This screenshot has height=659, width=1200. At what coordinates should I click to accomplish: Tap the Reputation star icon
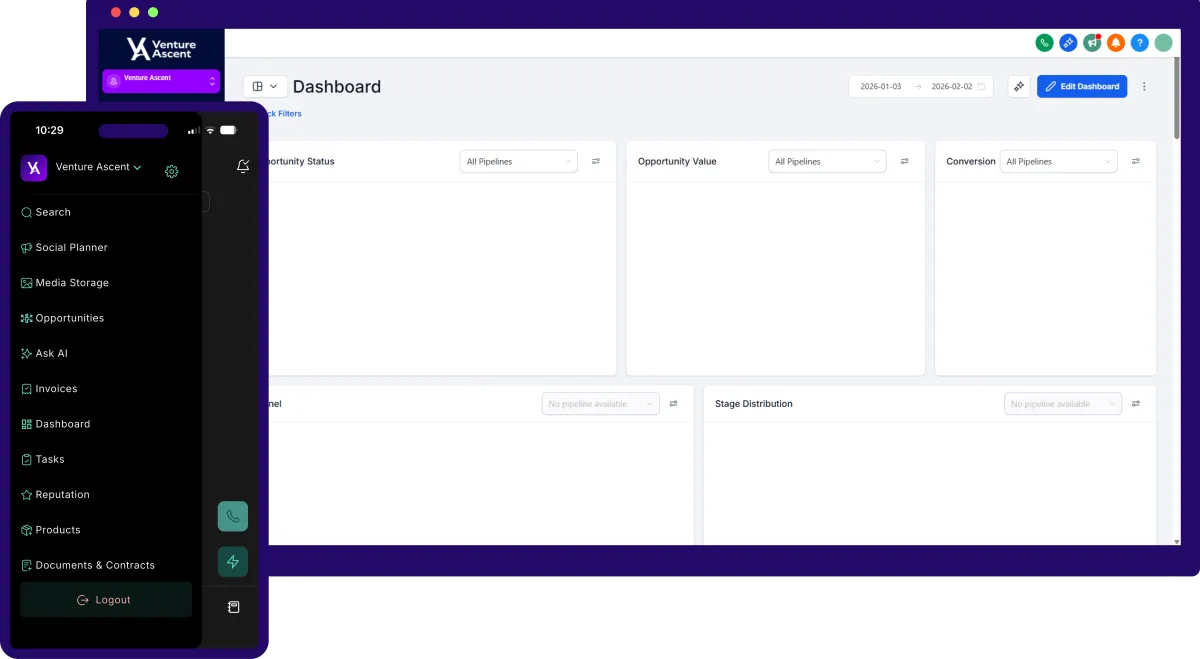click(x=27, y=495)
